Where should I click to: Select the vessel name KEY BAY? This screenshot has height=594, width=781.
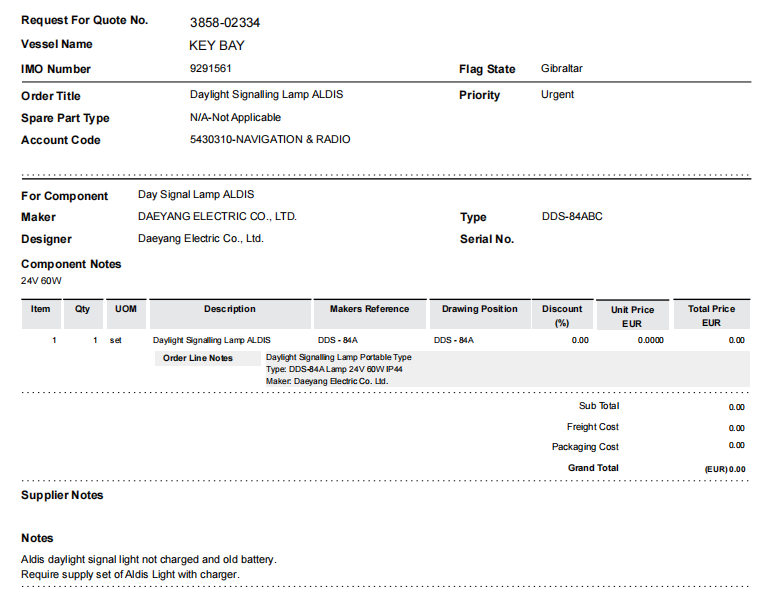click(x=217, y=45)
